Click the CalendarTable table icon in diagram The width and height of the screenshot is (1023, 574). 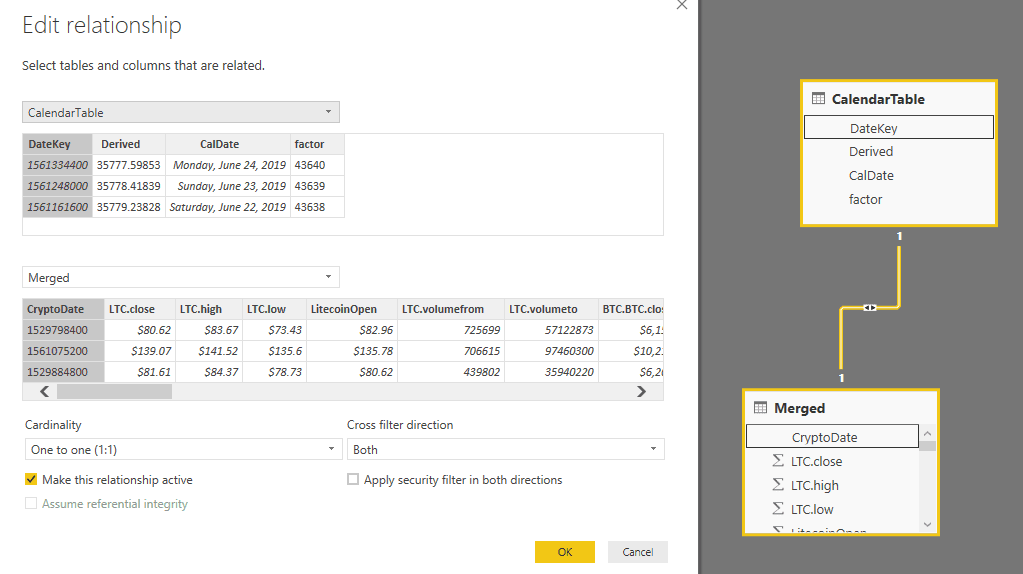pos(818,98)
